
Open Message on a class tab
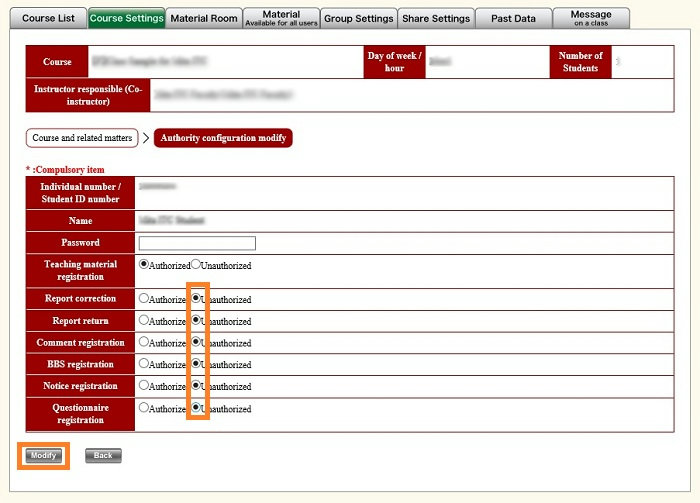pos(591,18)
